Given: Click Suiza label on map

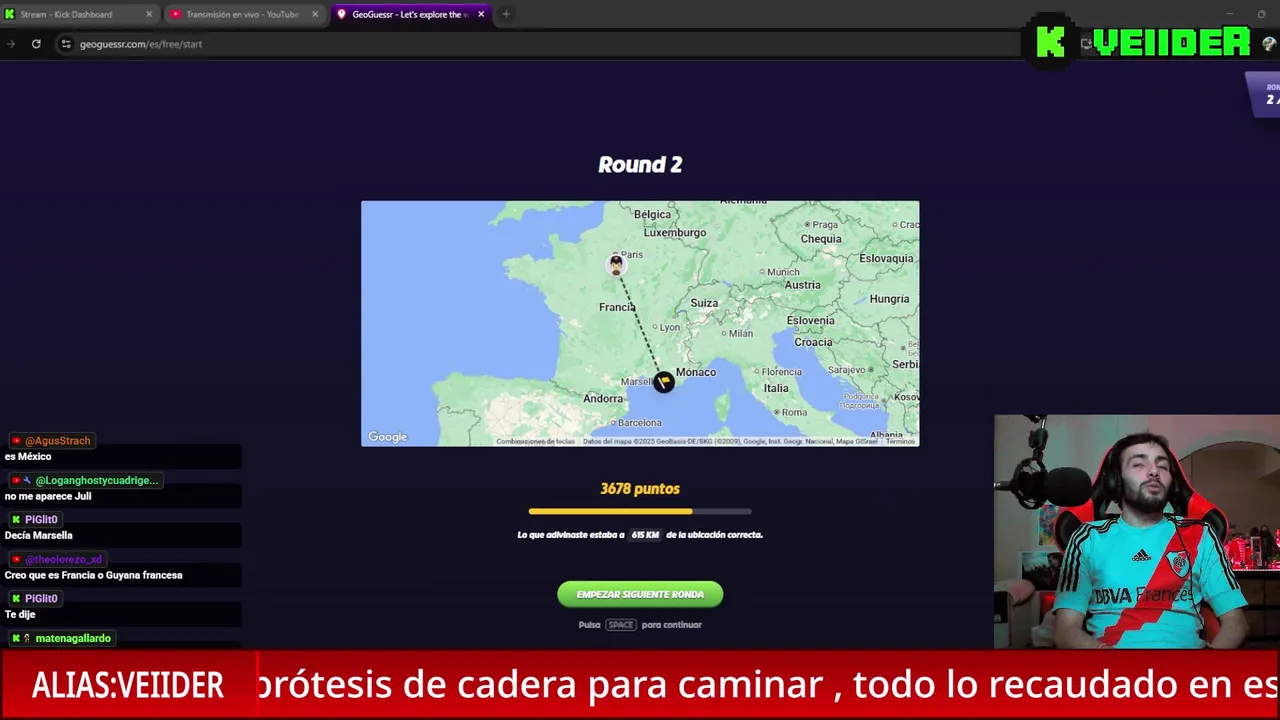Looking at the screenshot, I should (704, 303).
